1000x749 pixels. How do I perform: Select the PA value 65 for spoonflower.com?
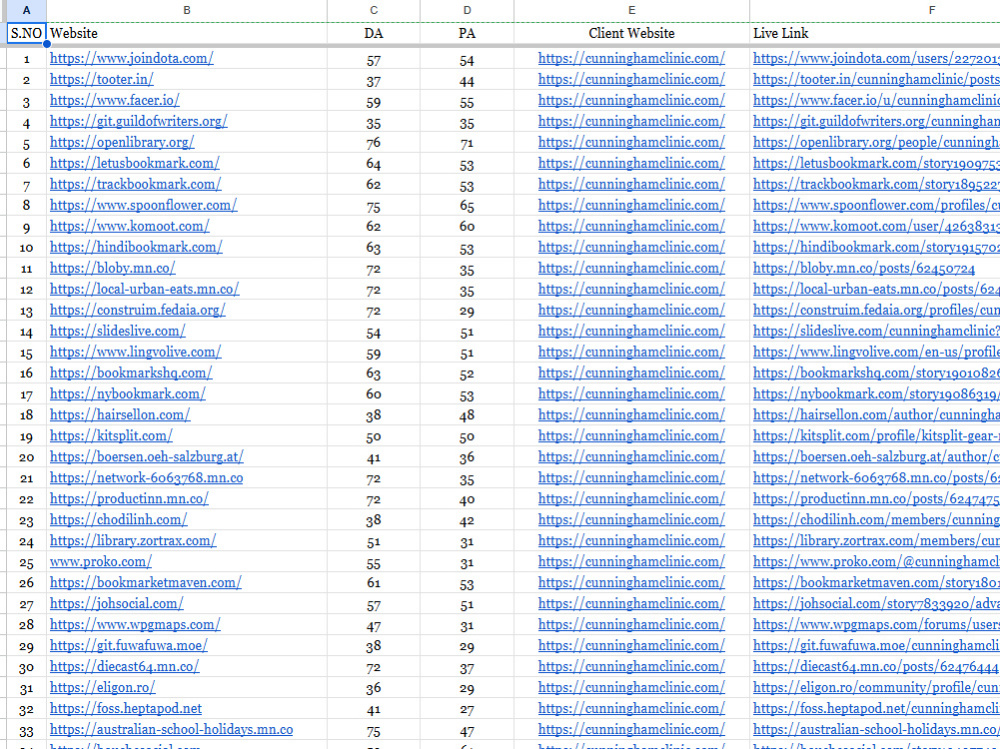(467, 207)
